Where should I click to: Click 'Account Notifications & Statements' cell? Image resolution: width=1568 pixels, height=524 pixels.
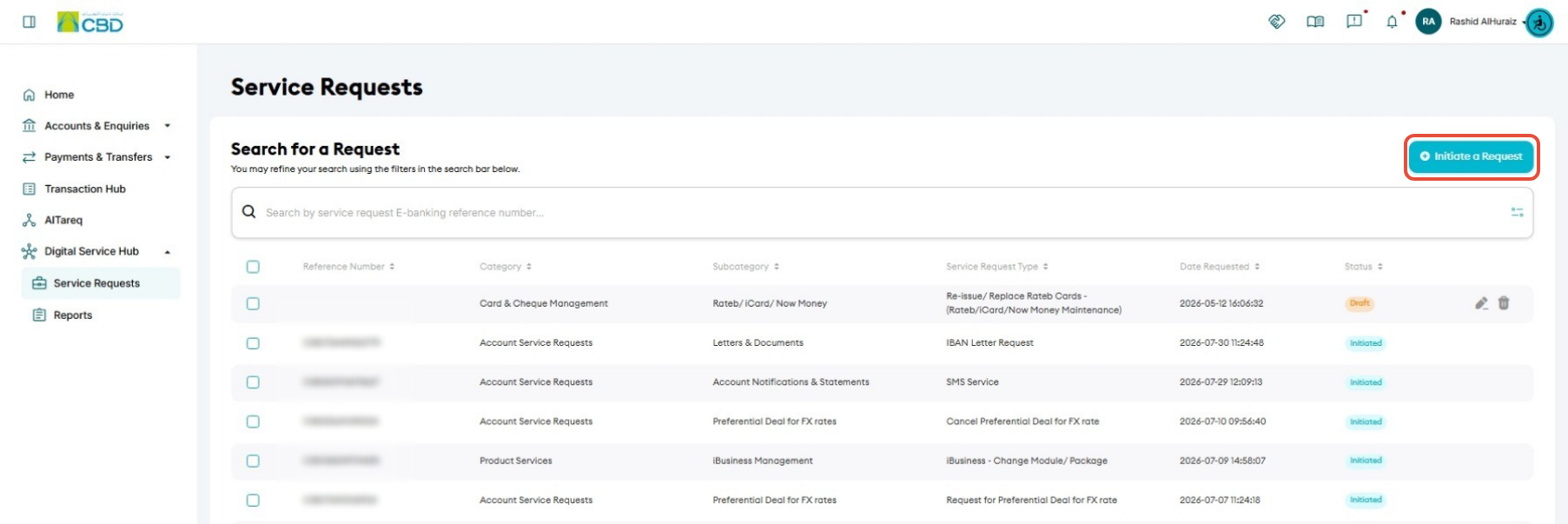coord(791,382)
